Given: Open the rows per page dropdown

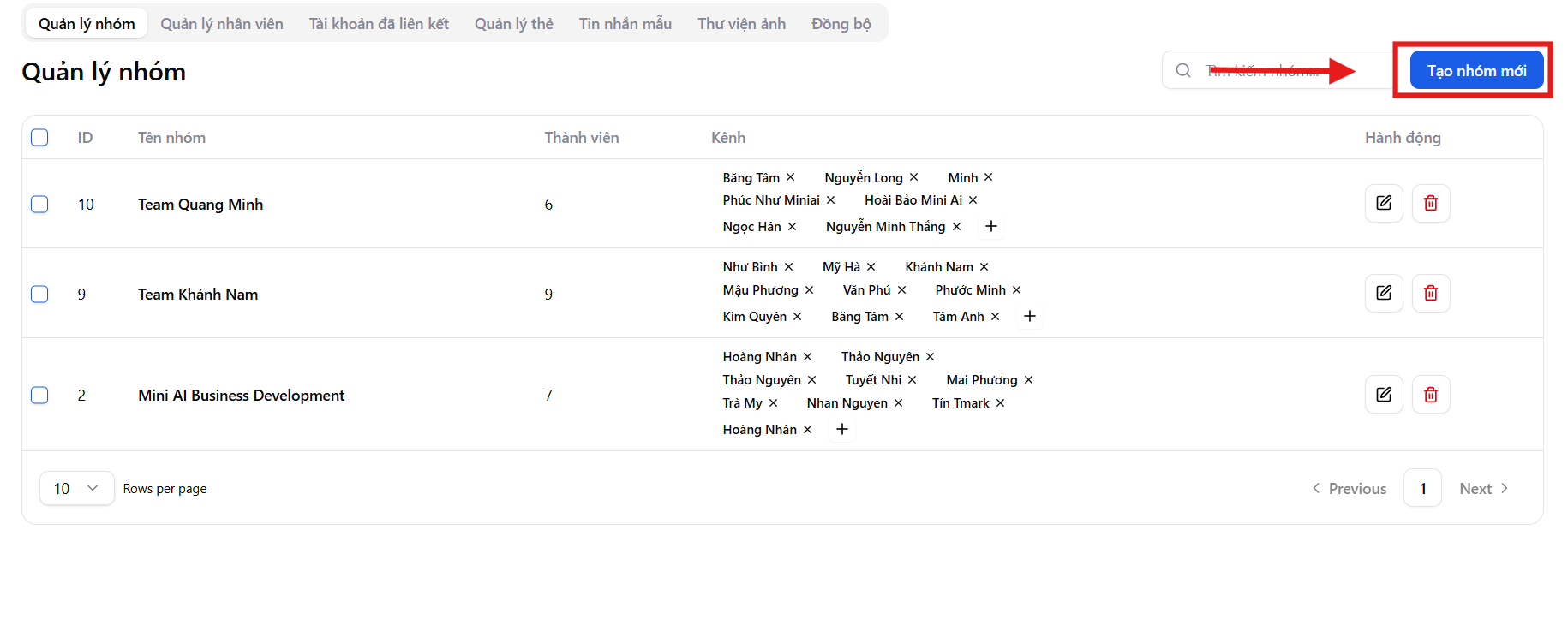Looking at the screenshot, I should (x=76, y=488).
